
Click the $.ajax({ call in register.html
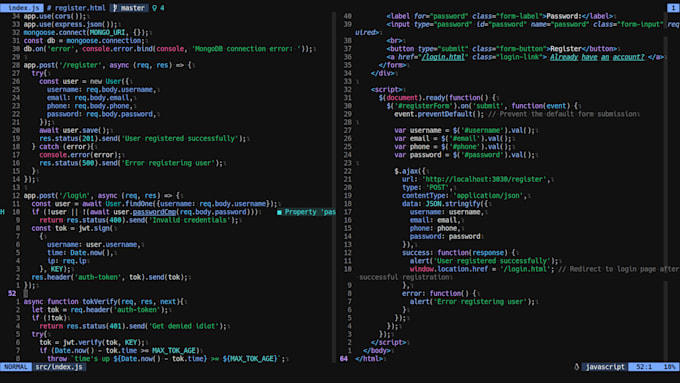410,171
